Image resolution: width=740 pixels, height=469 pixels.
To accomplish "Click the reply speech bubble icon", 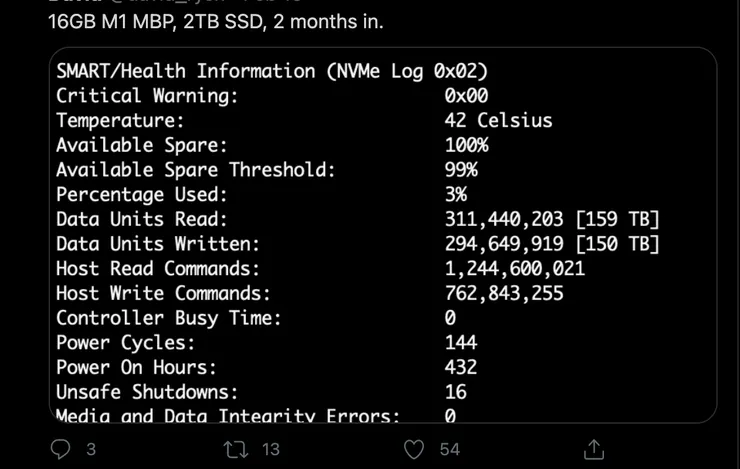I will click(60, 449).
